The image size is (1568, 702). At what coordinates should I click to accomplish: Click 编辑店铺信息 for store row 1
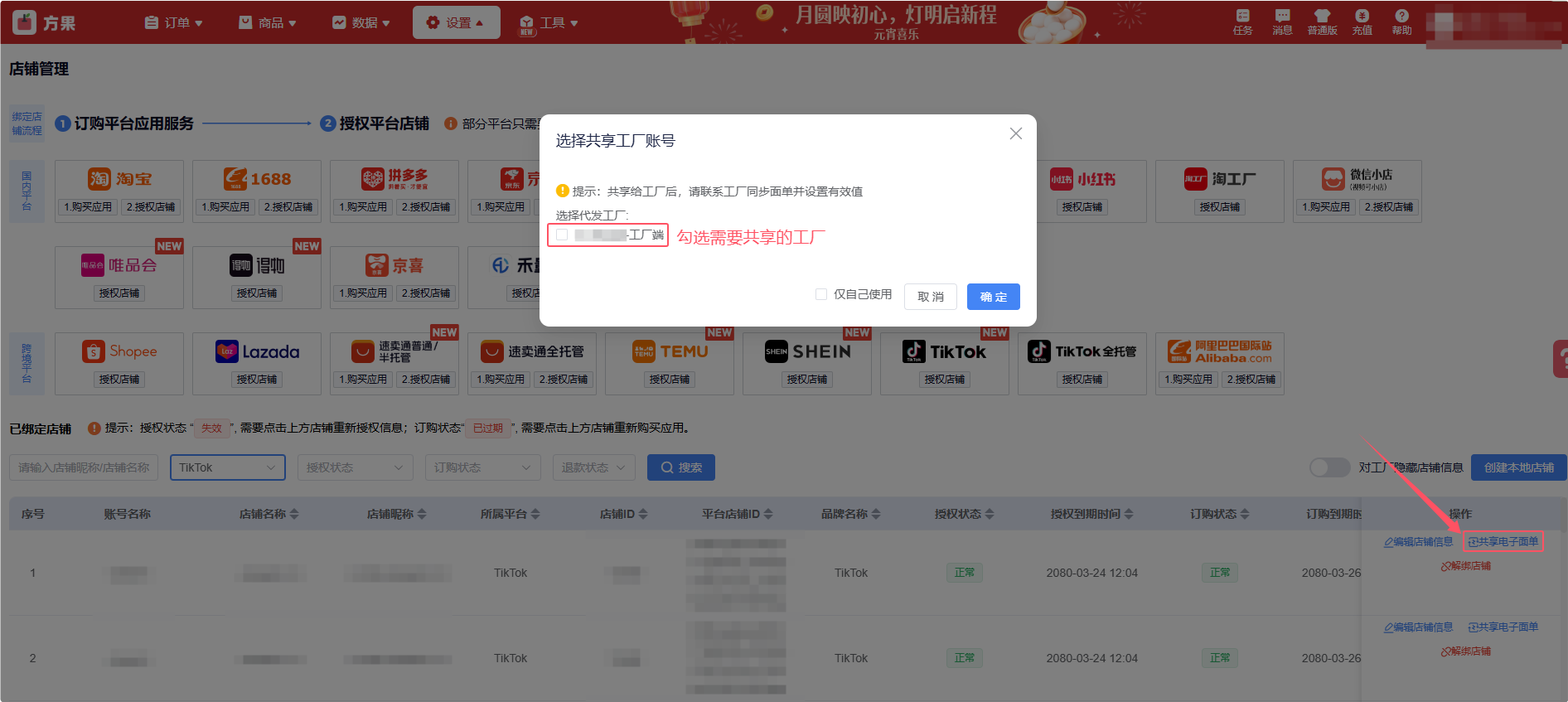click(1418, 542)
